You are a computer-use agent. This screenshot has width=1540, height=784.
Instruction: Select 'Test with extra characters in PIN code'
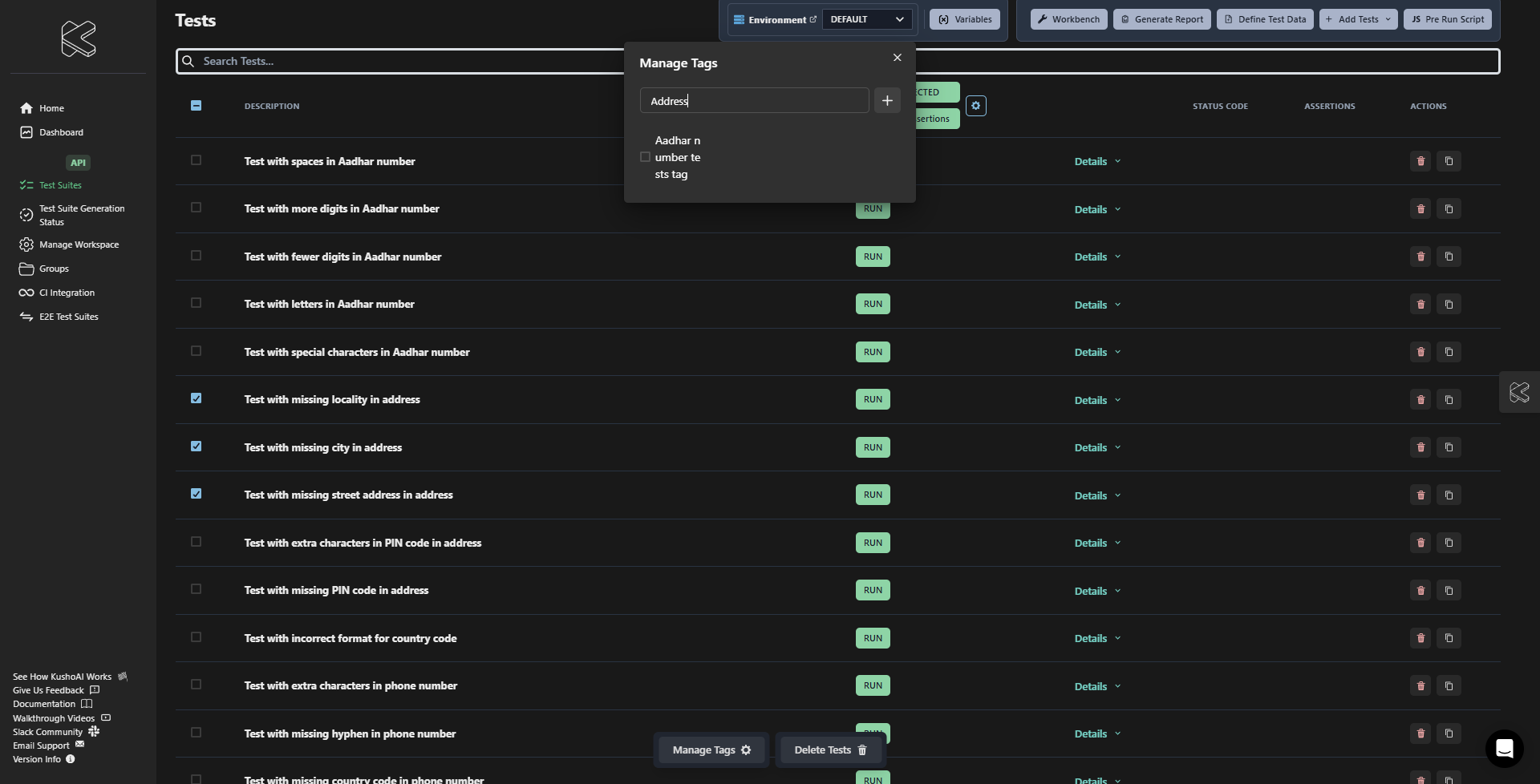coord(196,542)
